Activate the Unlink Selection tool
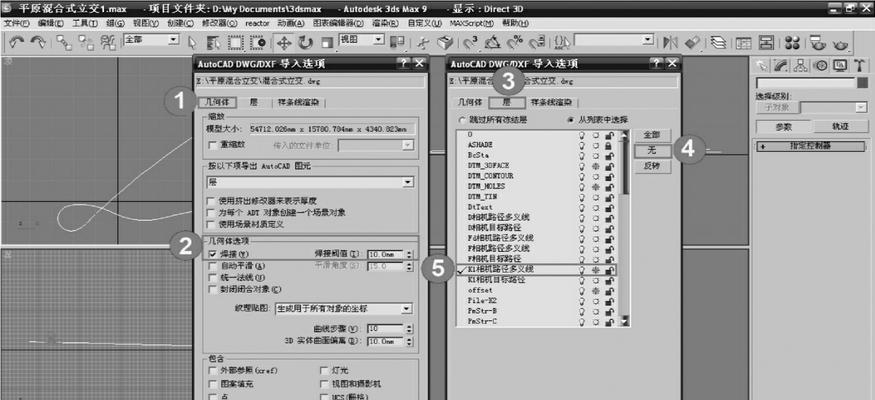The height and width of the screenshot is (400, 875). tap(86, 42)
